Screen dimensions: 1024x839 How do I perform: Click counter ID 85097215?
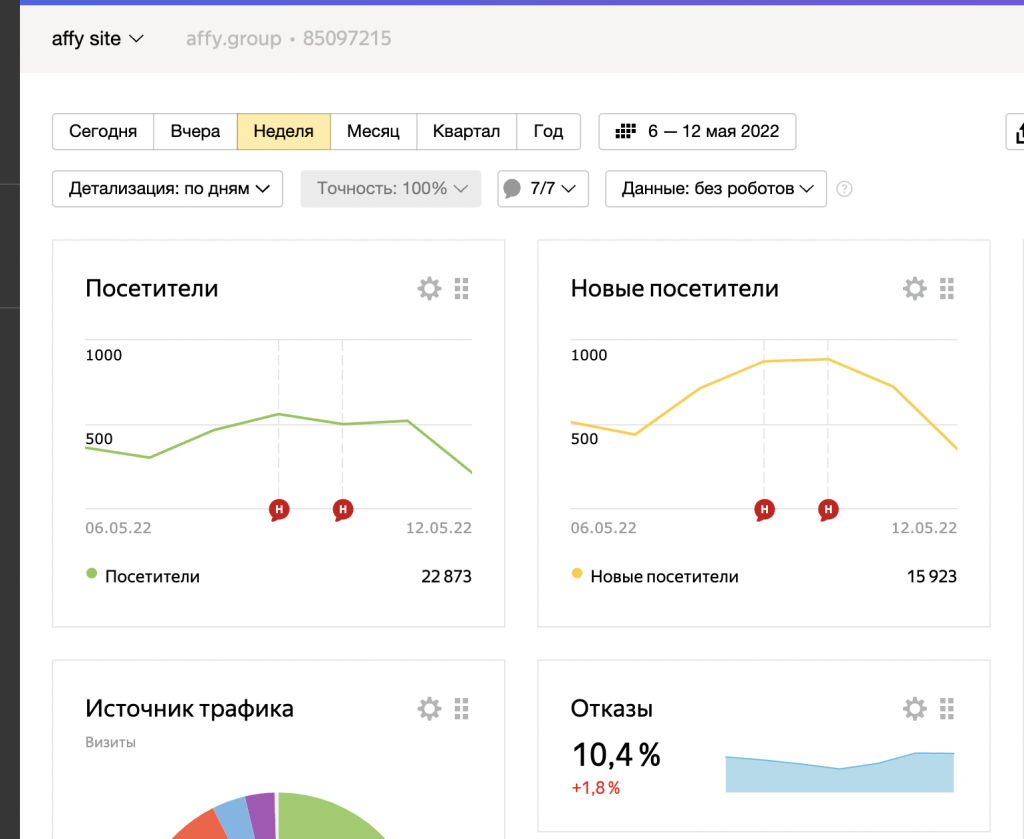click(x=347, y=39)
